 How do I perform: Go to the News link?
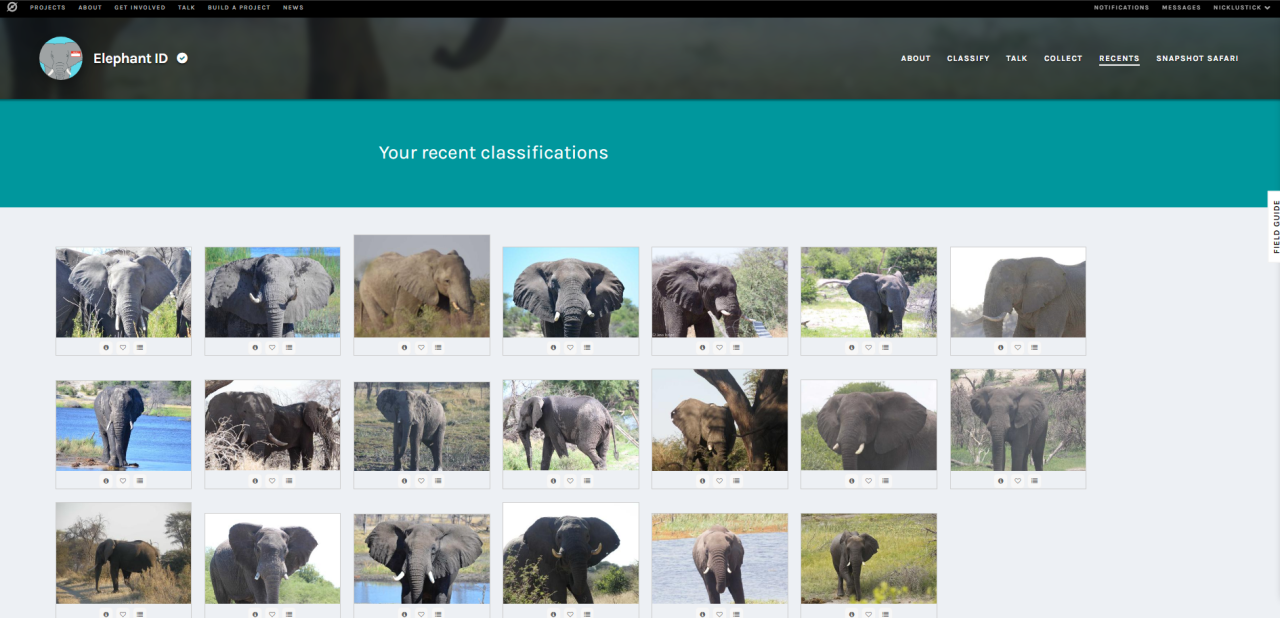click(x=293, y=7)
